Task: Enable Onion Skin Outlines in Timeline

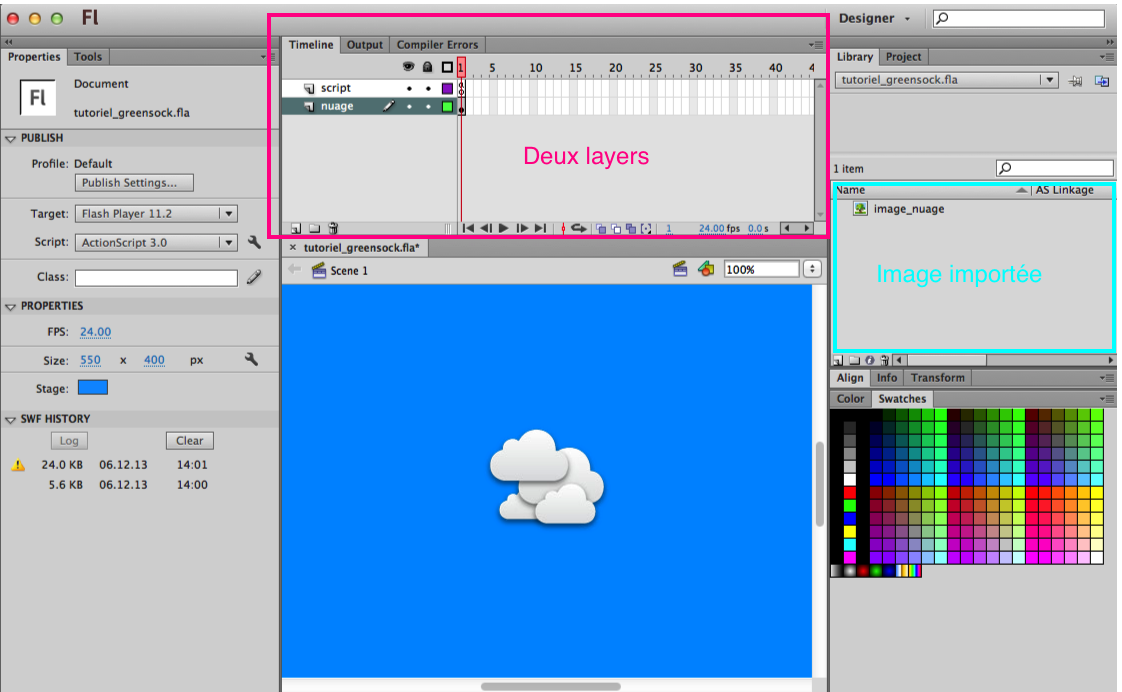Action: tap(616, 228)
